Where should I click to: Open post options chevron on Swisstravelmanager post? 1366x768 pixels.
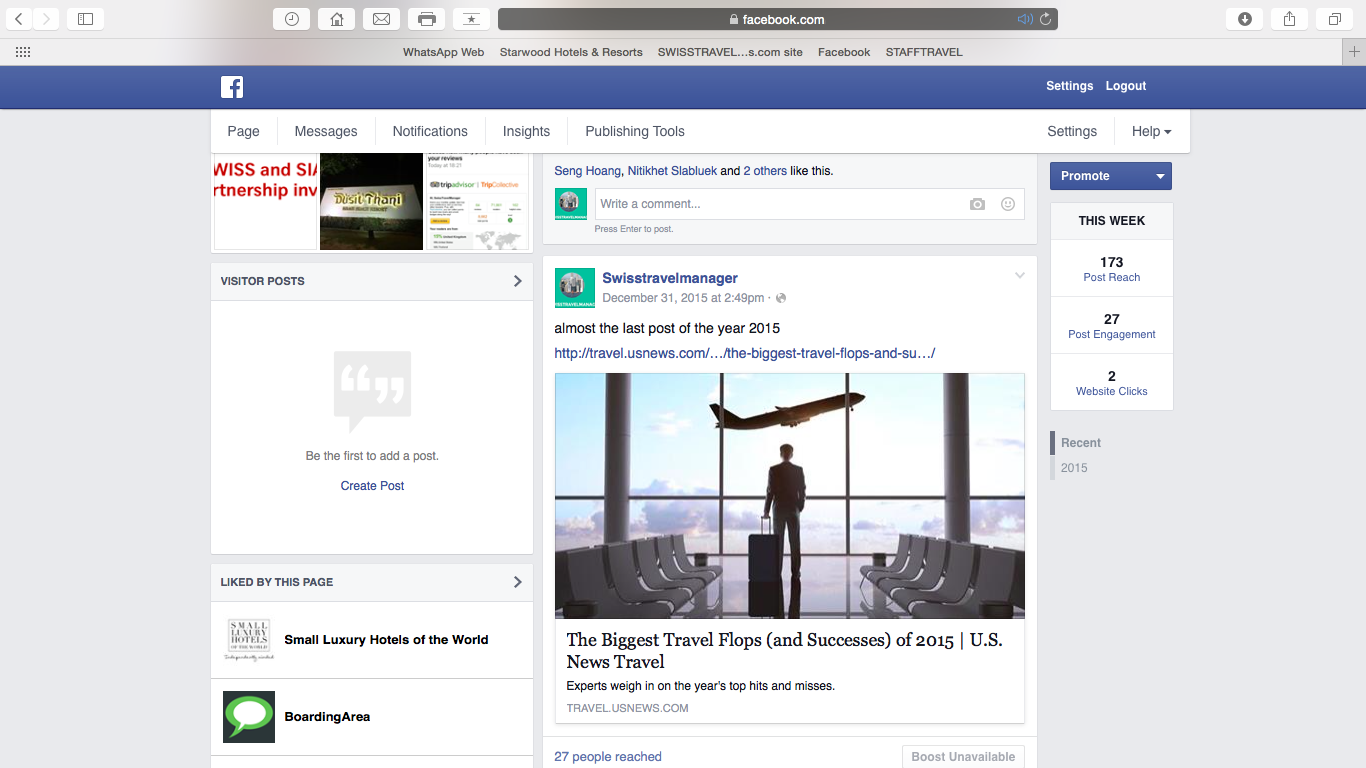[x=1020, y=276]
